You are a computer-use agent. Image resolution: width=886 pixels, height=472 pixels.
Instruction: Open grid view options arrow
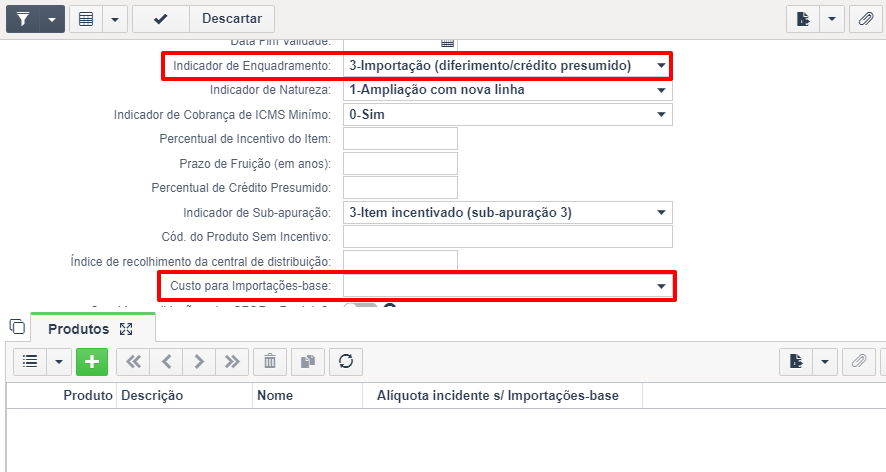115,19
